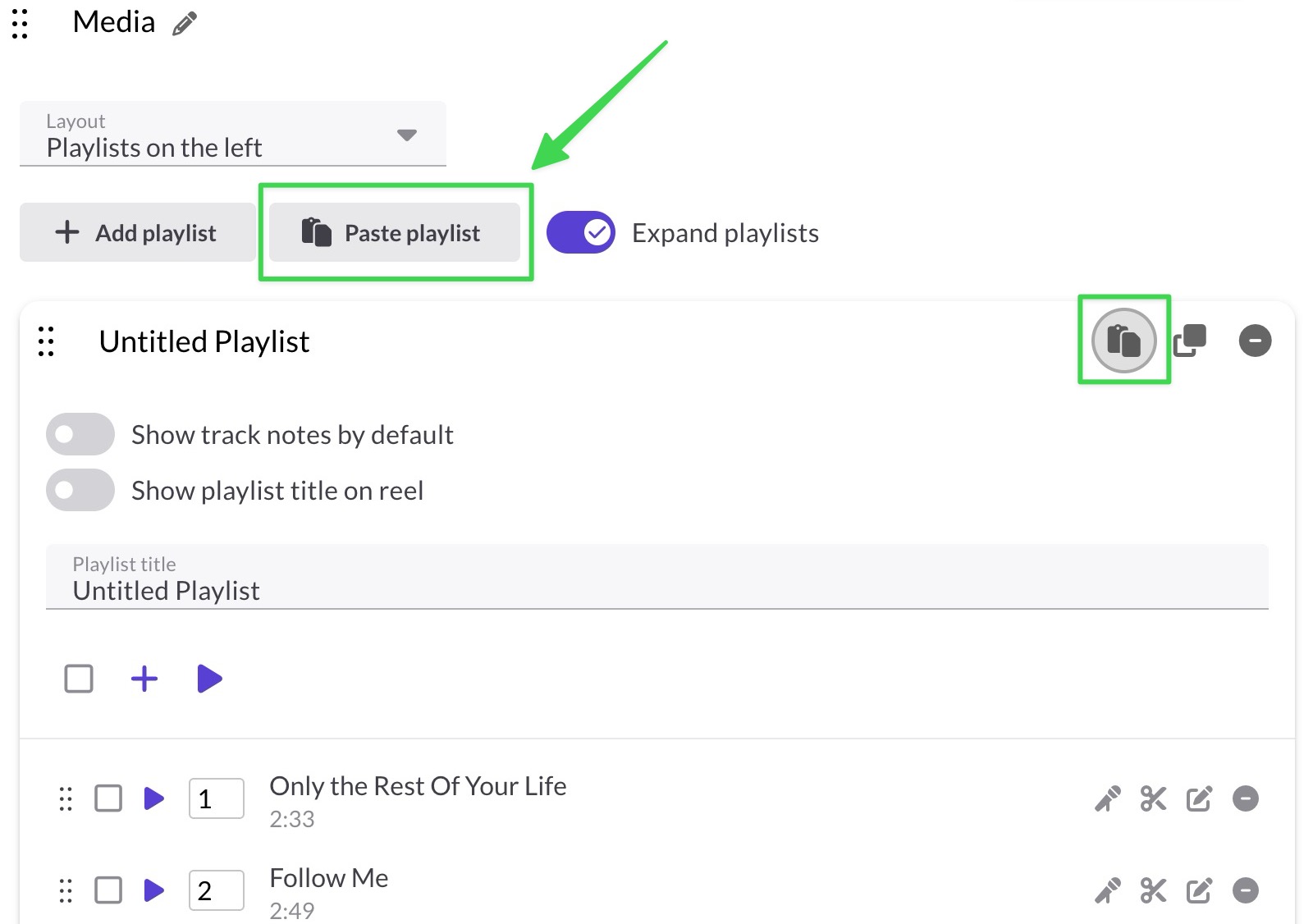The width and height of the screenshot is (1313, 924).
Task: Click the paste icon on Untitled Playlist header
Action: pyautogui.click(x=1123, y=341)
